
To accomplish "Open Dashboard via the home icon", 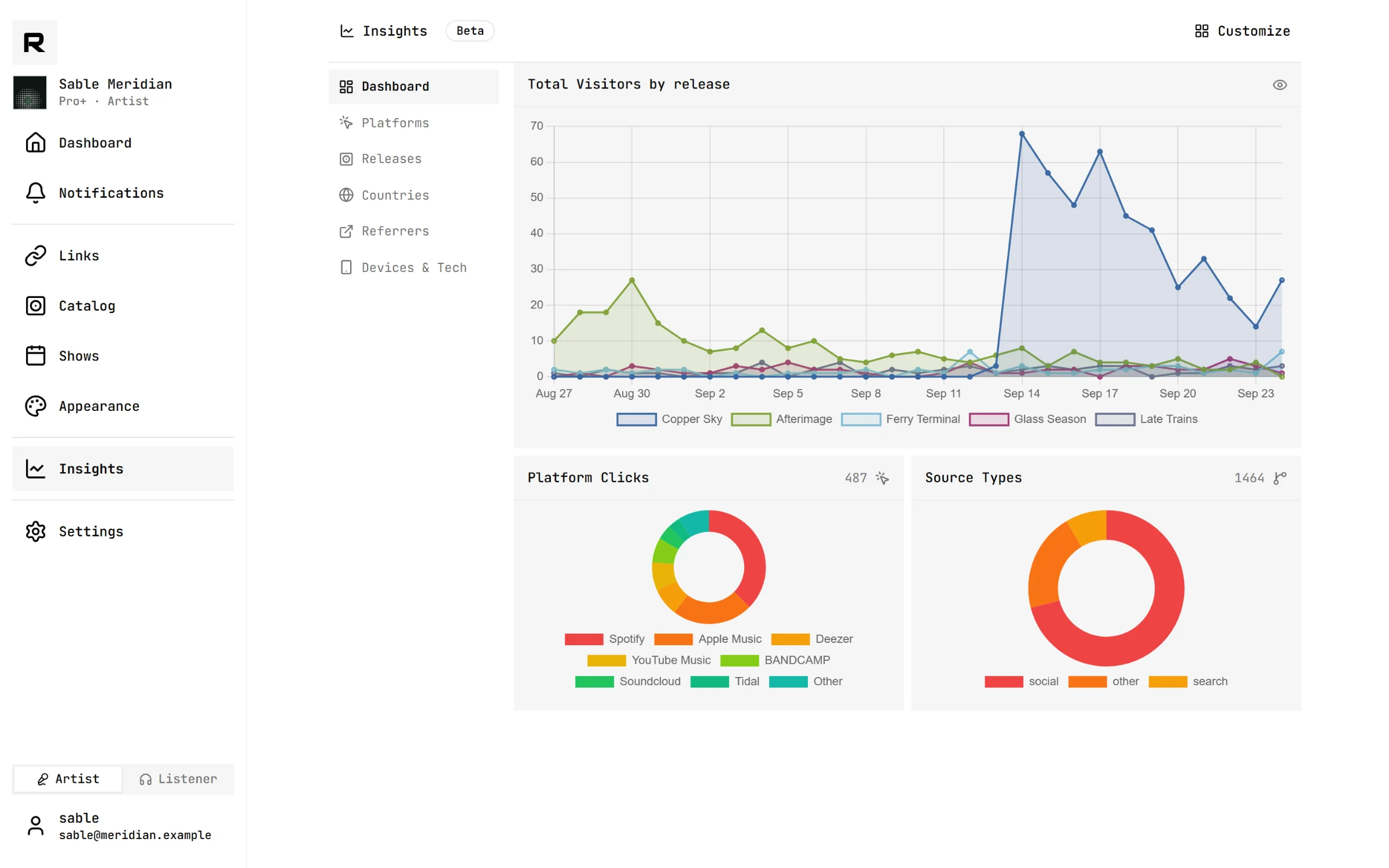I will [35, 143].
